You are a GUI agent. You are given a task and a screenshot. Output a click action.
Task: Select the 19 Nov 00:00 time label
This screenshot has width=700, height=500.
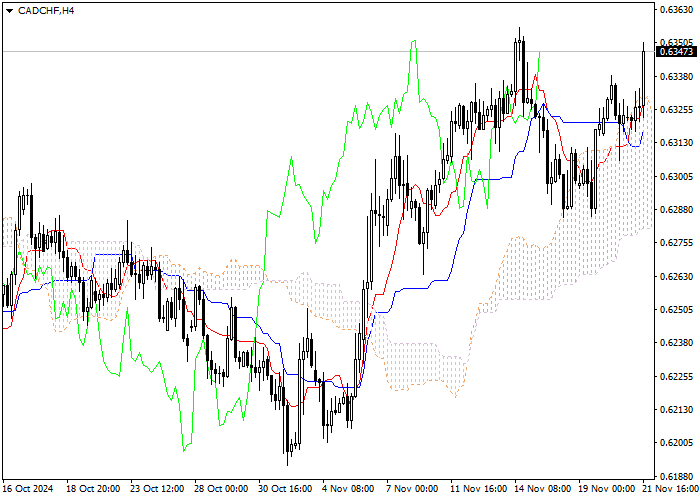pyautogui.click(x=607, y=489)
